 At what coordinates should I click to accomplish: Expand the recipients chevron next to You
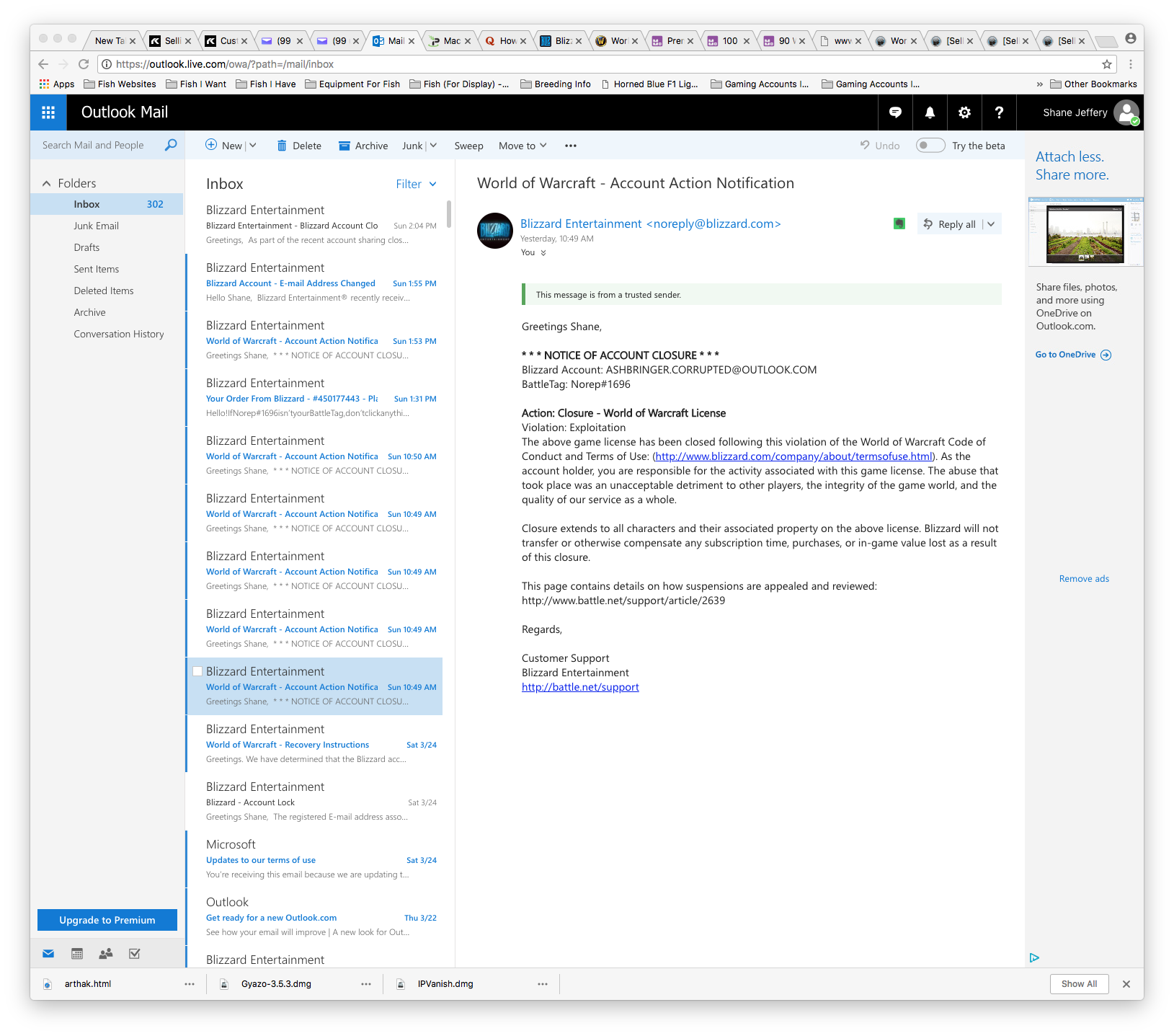[x=543, y=253]
